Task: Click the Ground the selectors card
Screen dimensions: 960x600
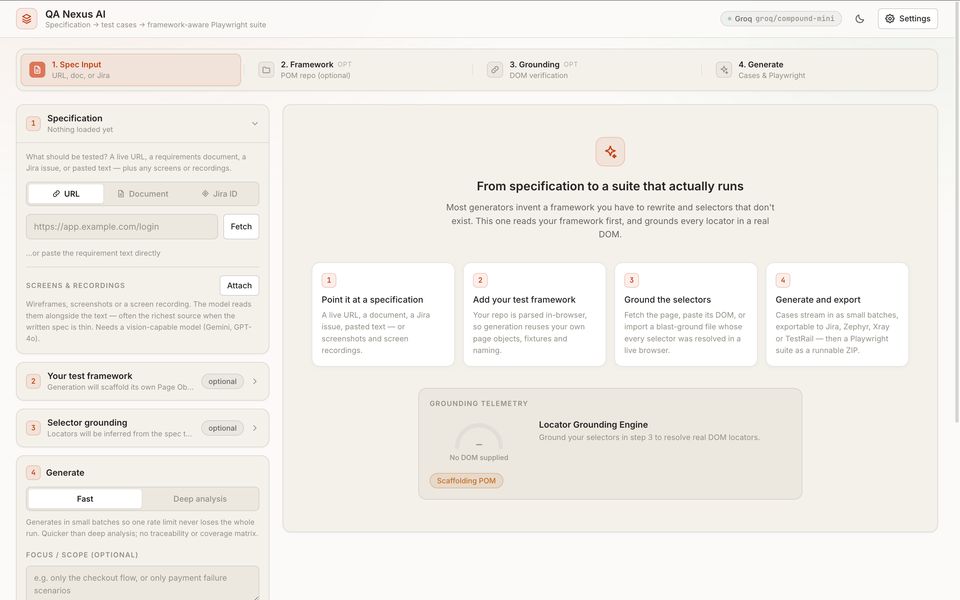Action: click(686, 315)
